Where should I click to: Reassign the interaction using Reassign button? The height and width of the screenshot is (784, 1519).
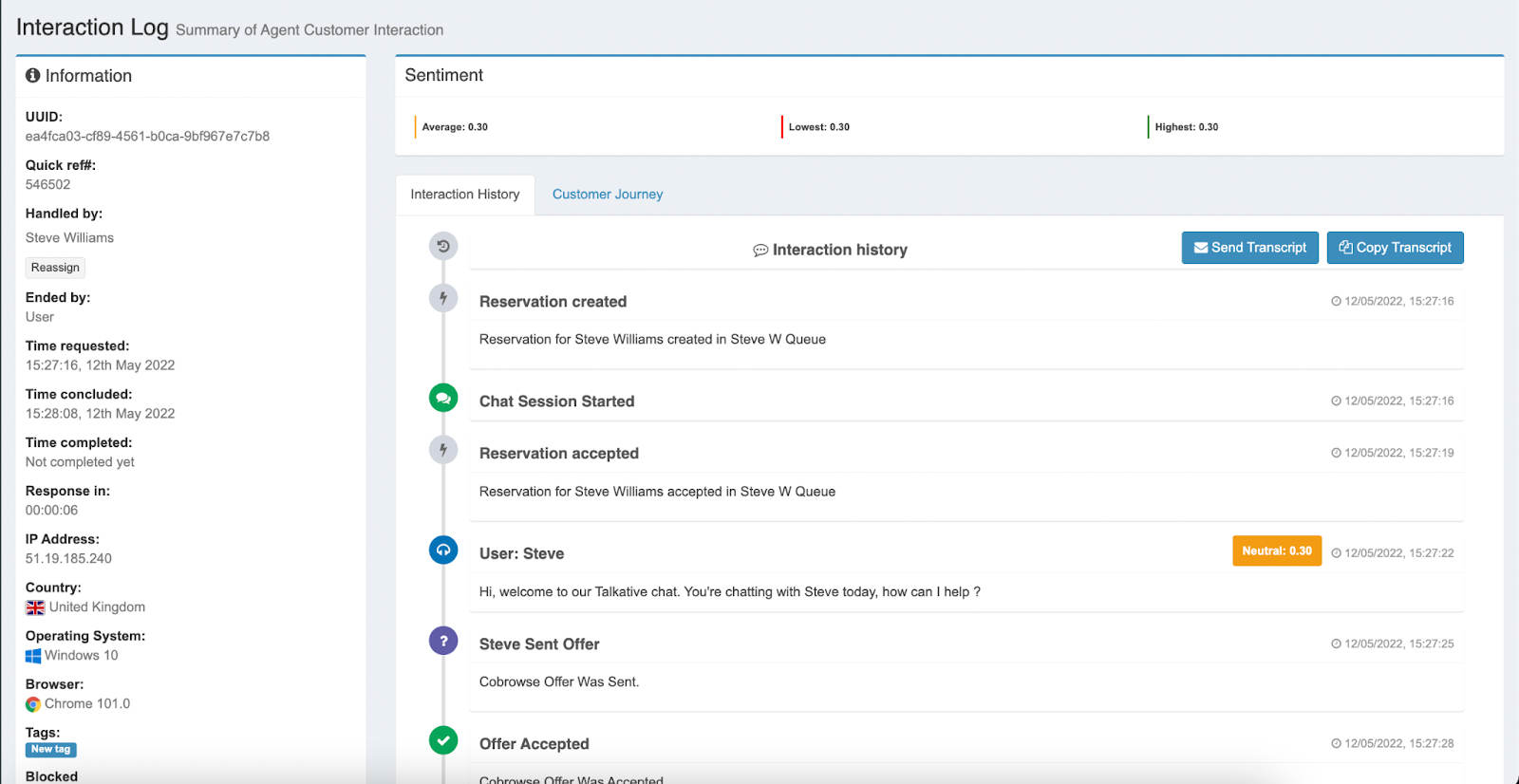55,268
